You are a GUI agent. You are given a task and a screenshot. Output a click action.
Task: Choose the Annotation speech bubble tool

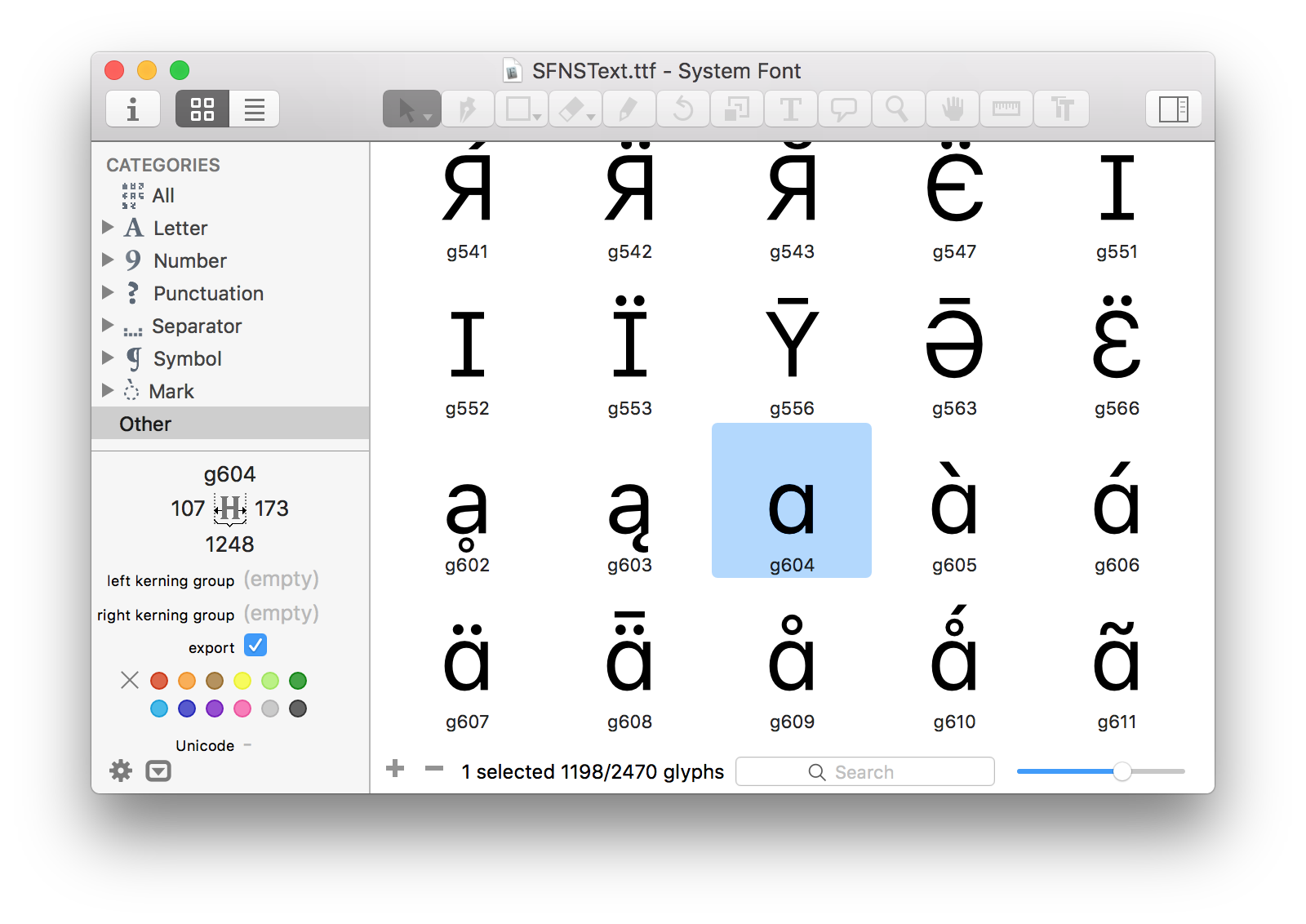844,109
